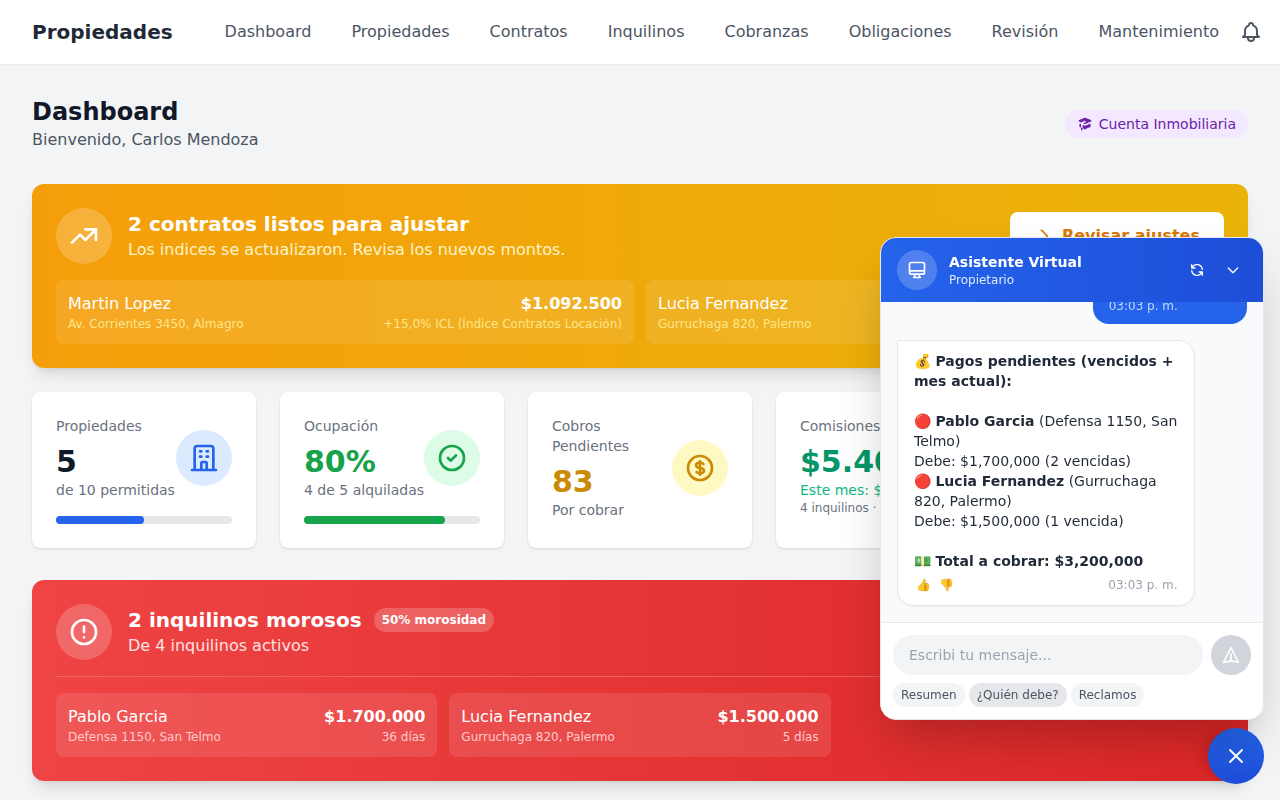Click the alert icon in the morosos banner
Image resolution: width=1280 pixels, height=800 pixels.
[84, 632]
